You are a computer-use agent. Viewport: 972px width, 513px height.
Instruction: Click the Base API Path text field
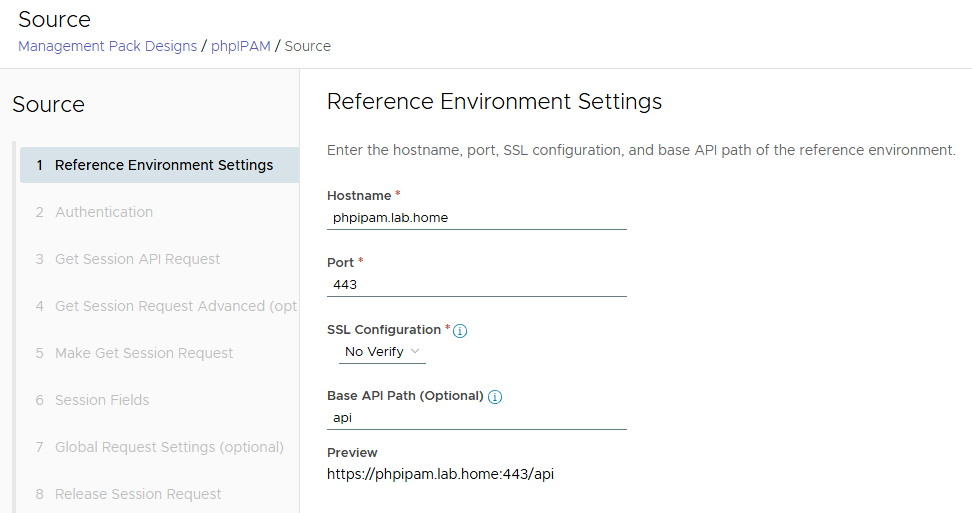476,417
